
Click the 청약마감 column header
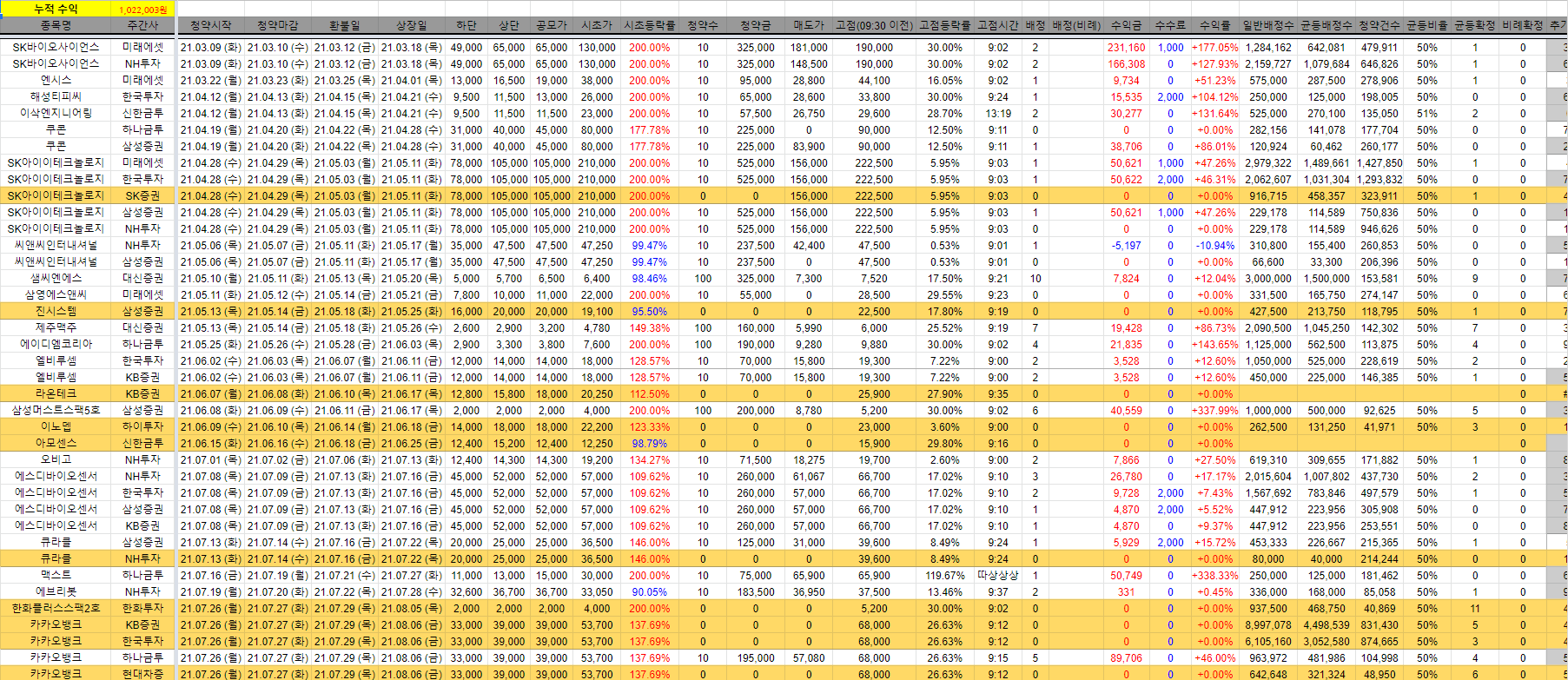tap(278, 25)
